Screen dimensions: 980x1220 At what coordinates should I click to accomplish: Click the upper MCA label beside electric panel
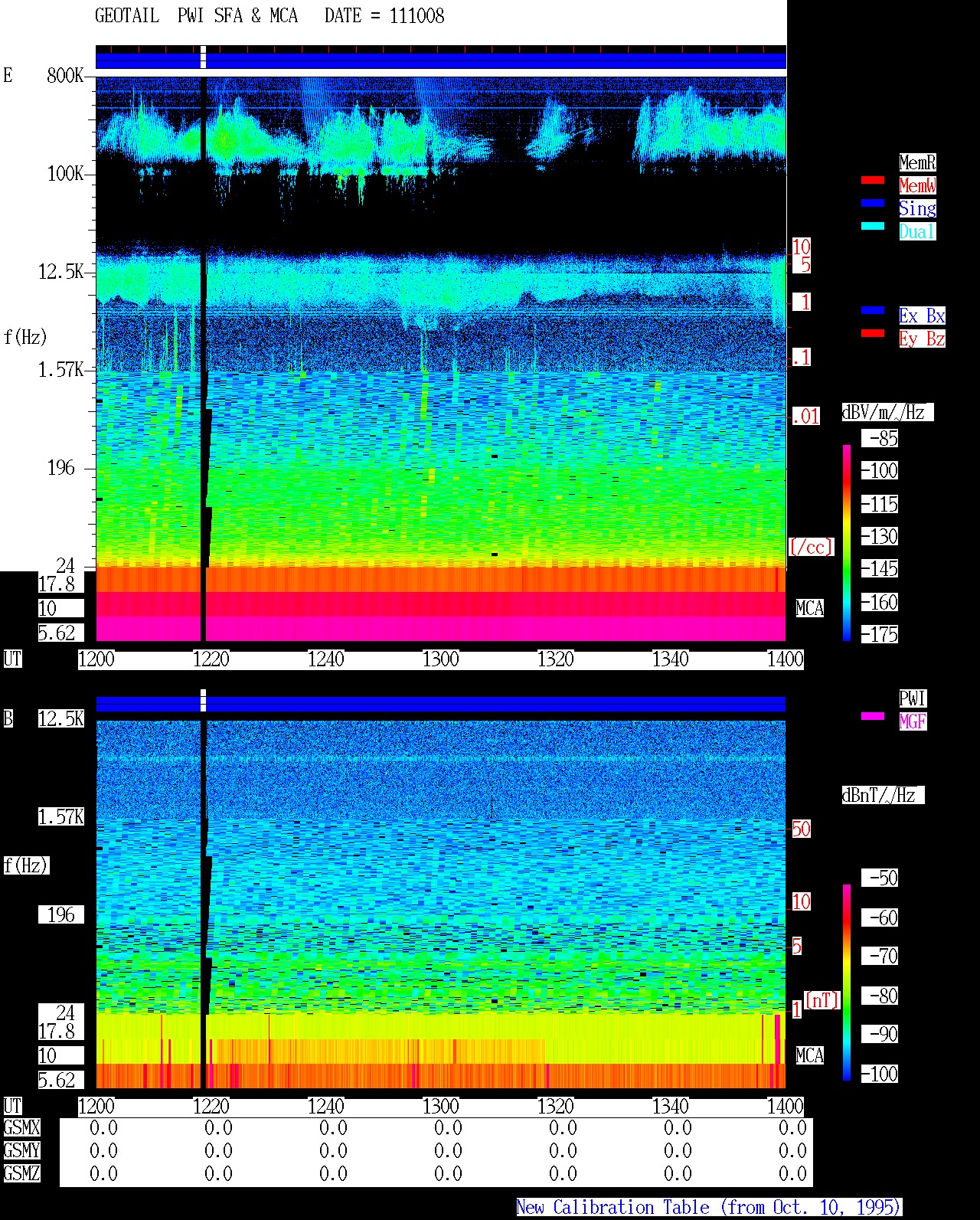click(x=810, y=609)
